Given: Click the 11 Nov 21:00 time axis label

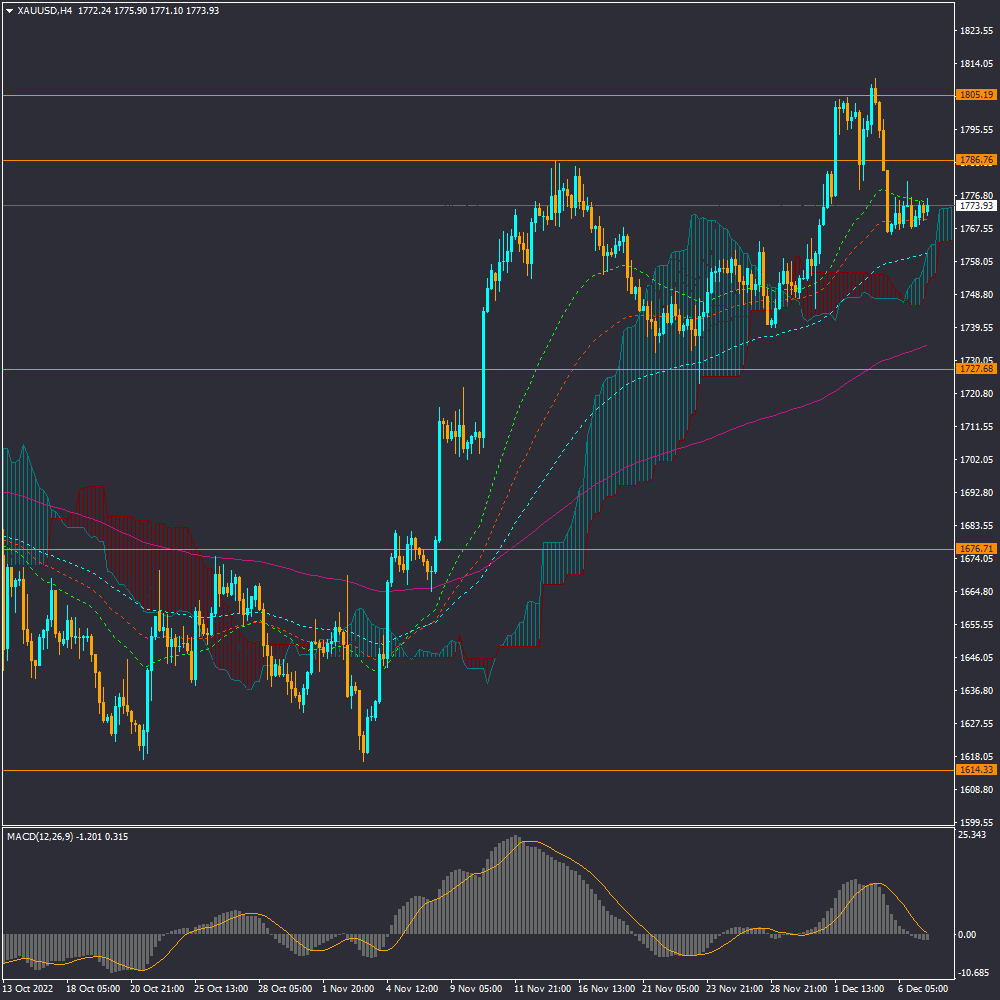Looking at the screenshot, I should (x=543, y=988).
